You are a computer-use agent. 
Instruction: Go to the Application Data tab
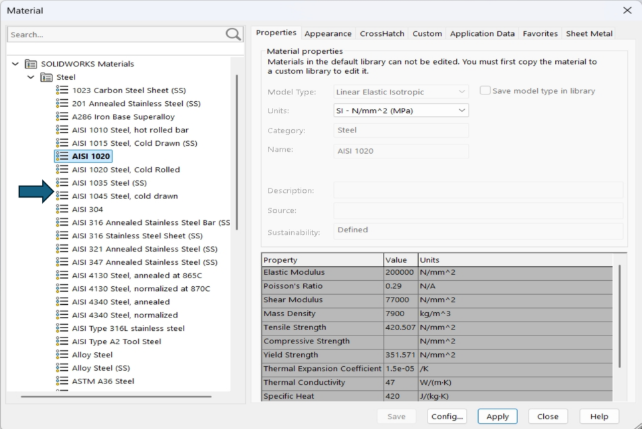tap(482, 34)
